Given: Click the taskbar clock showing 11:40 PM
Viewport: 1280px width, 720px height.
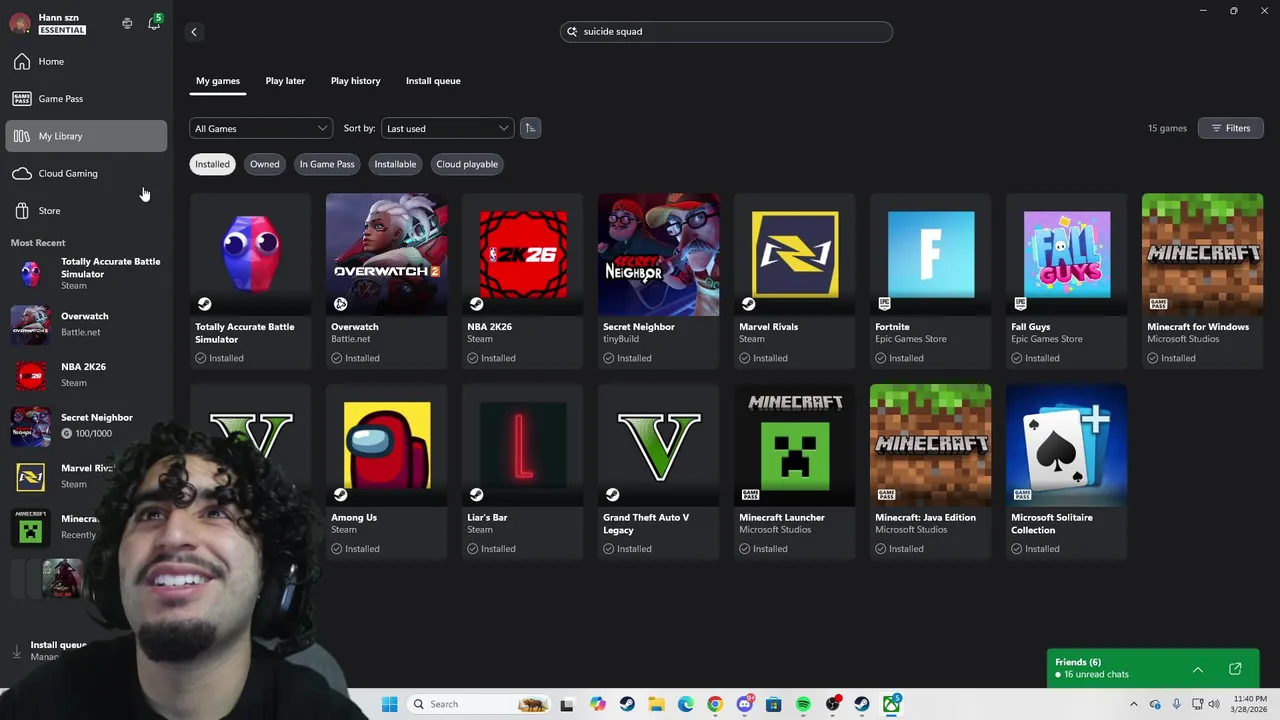Looking at the screenshot, I should pos(1250,704).
